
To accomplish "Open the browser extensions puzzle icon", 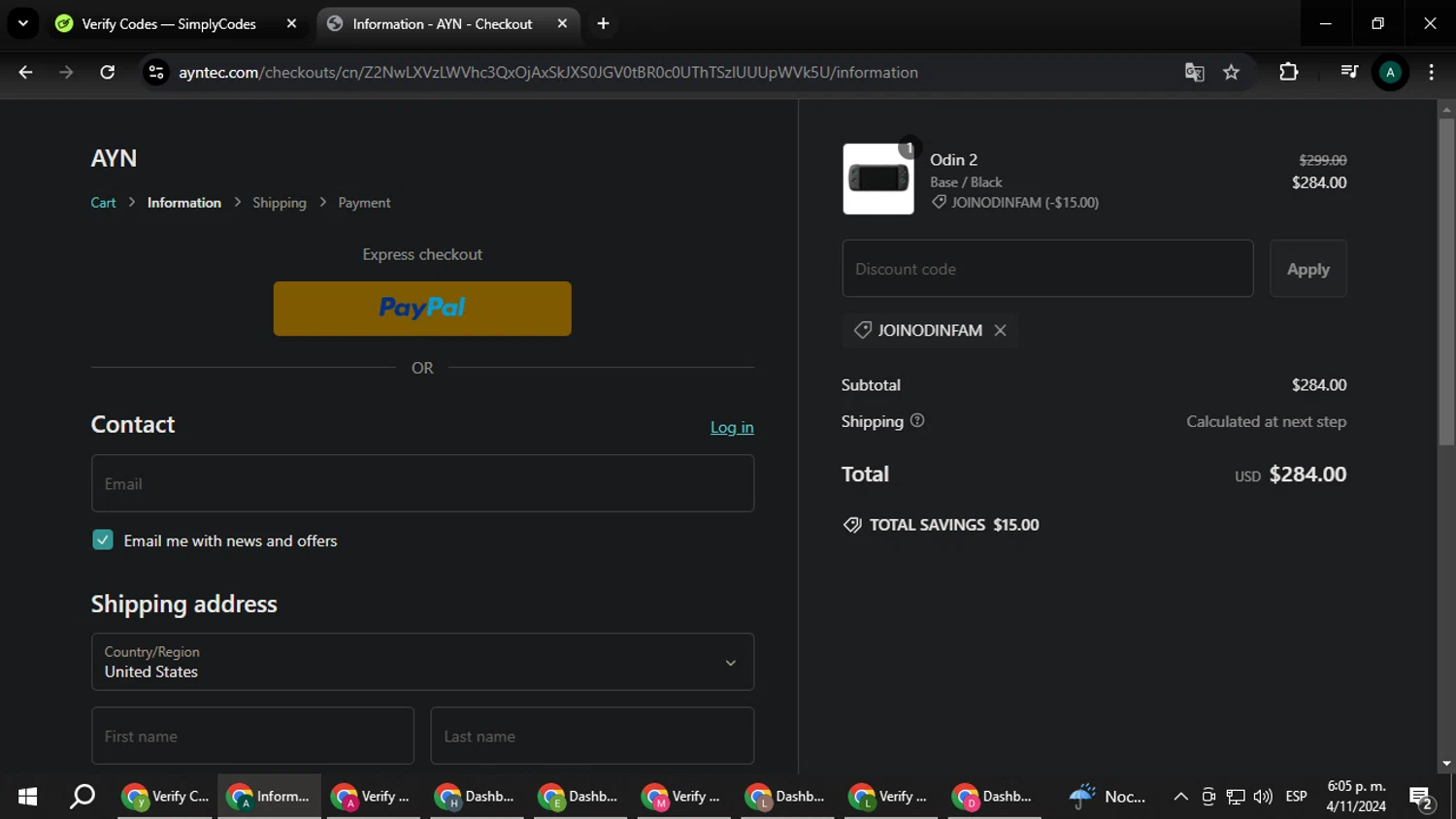I will tap(1289, 72).
